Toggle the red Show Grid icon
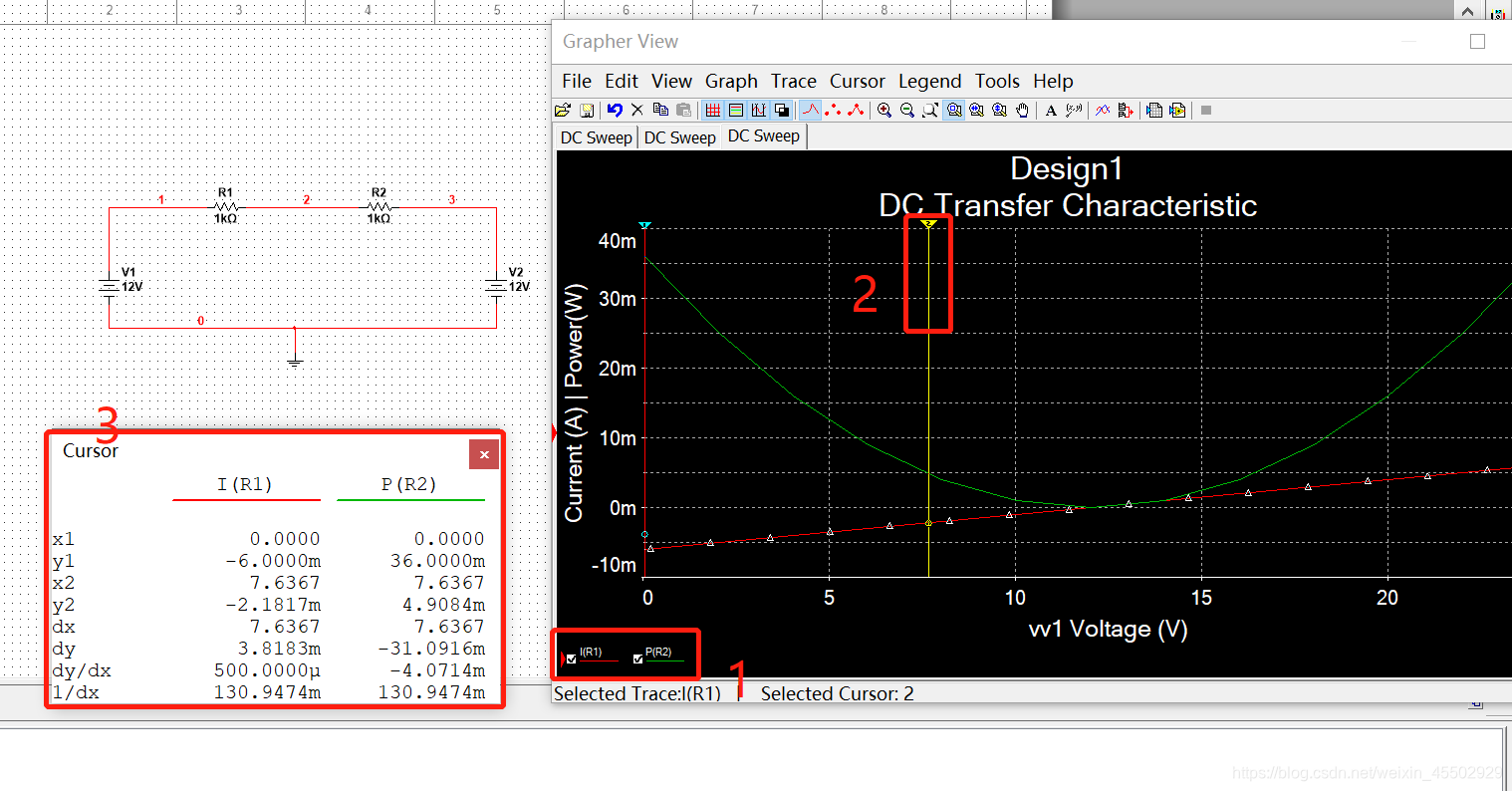1512x791 pixels. pos(713,110)
